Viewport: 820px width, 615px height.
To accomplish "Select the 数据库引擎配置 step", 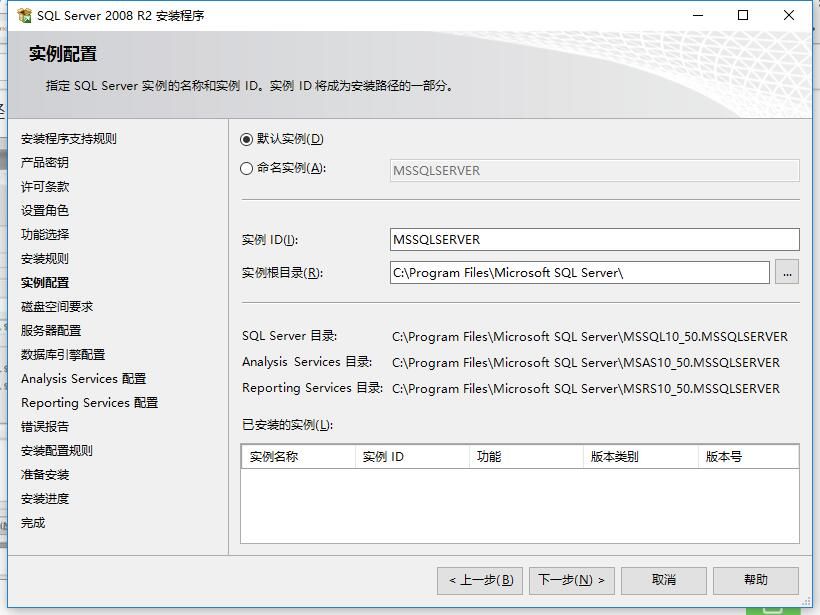I will (63, 355).
